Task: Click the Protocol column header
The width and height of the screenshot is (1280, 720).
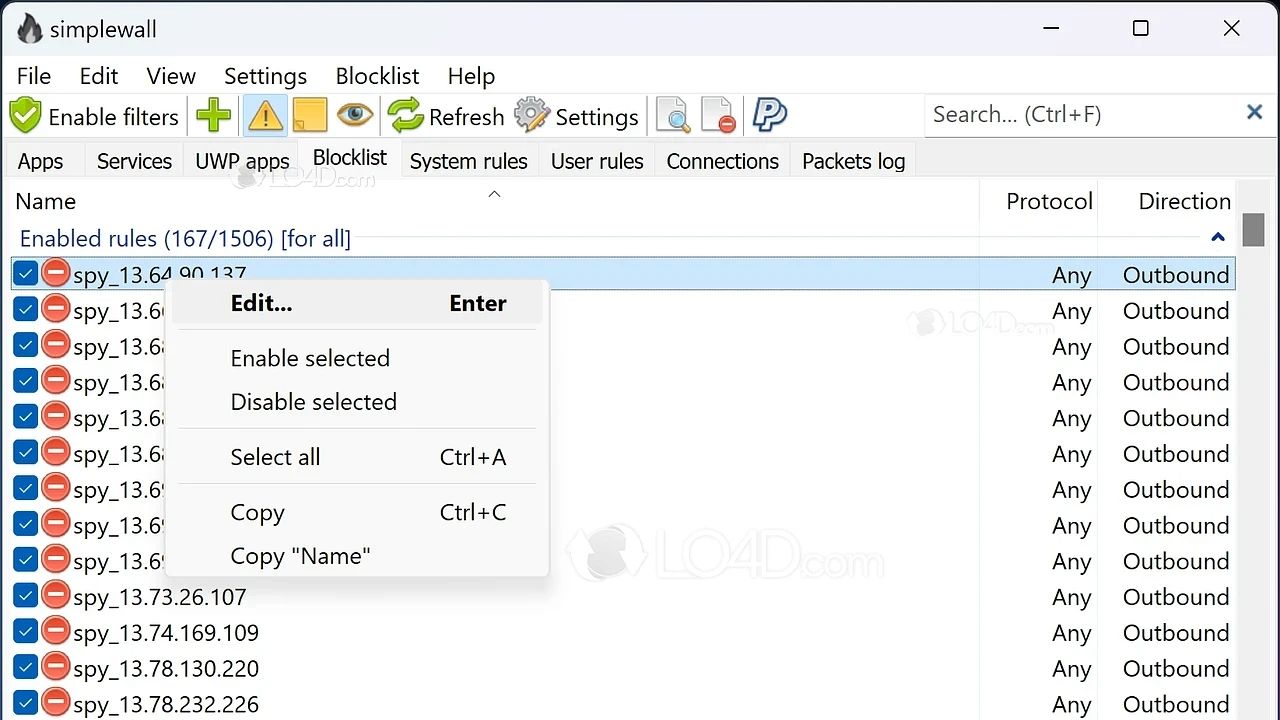Action: (1049, 201)
